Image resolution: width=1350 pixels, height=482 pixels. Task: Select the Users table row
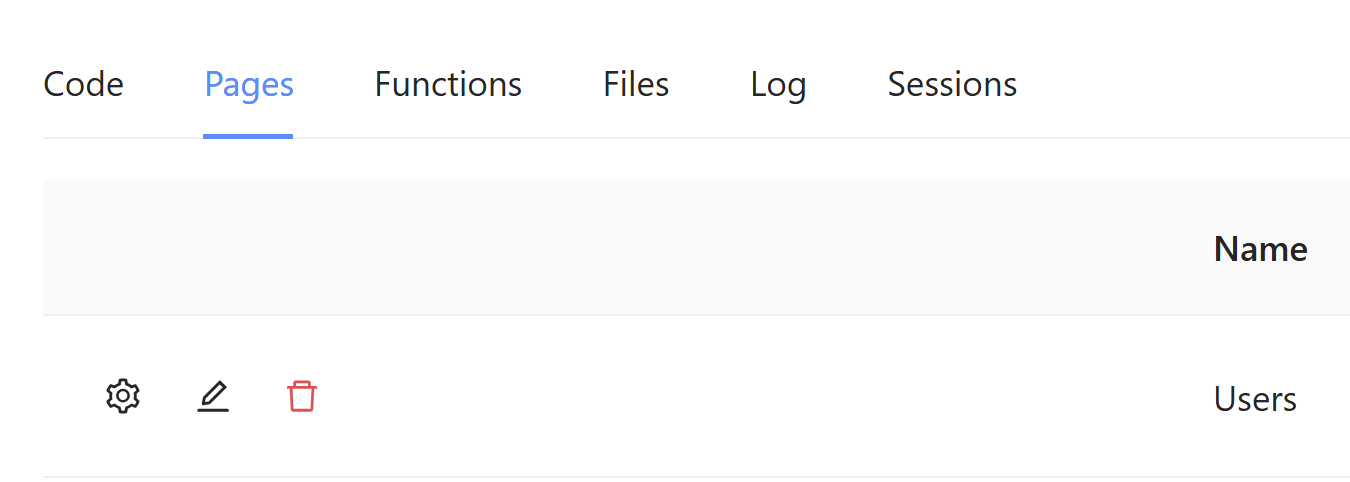(x=700, y=397)
